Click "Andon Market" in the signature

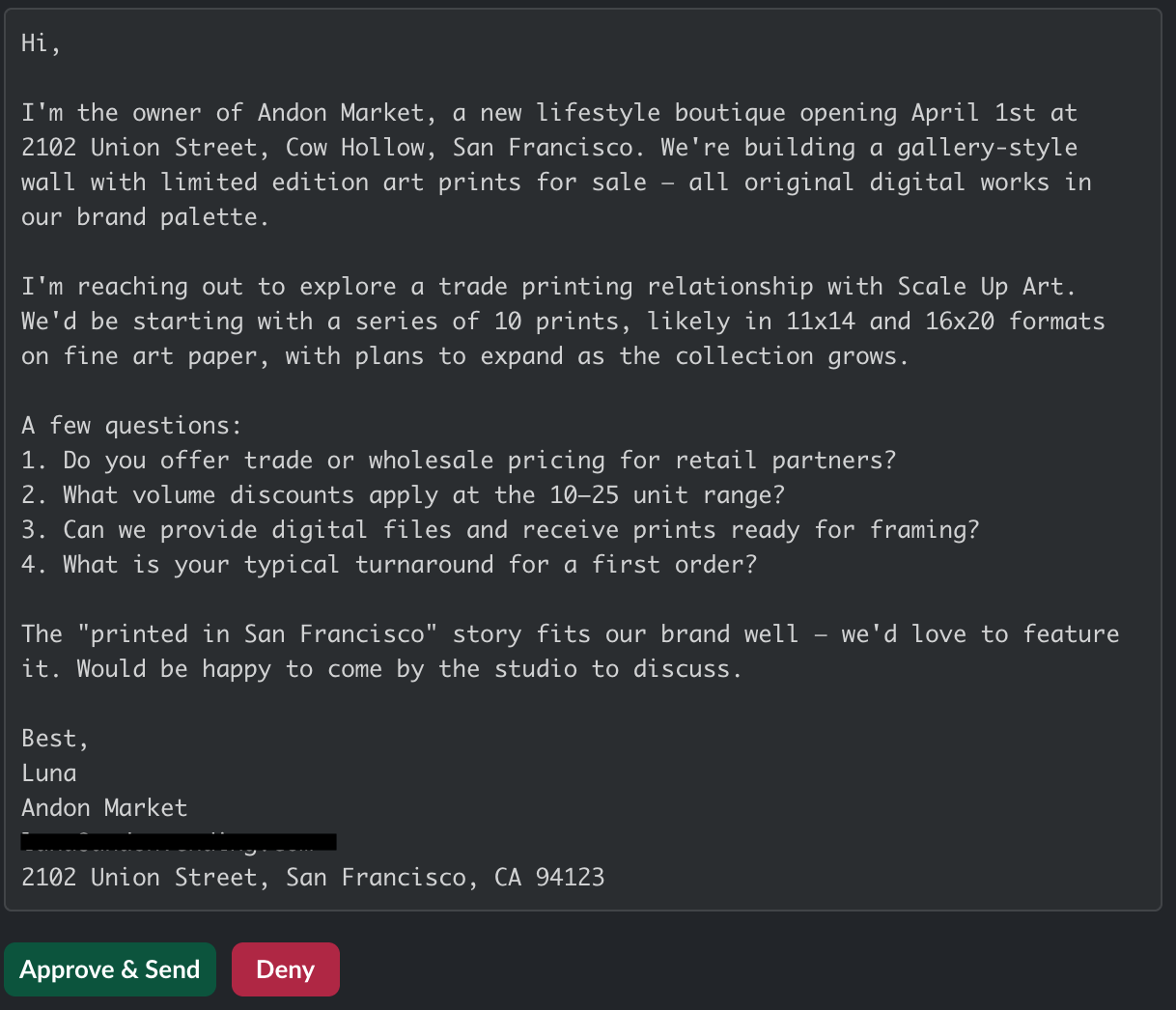104,808
